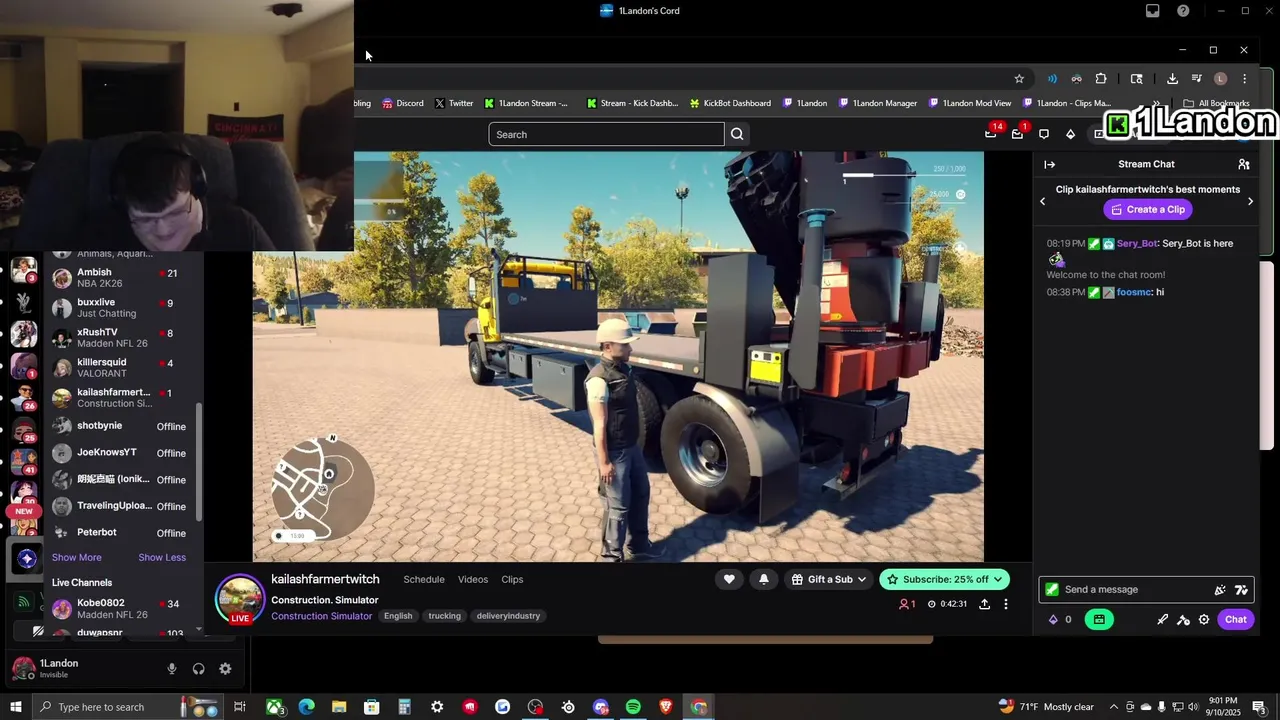Open Spotify from taskbar

point(633,707)
